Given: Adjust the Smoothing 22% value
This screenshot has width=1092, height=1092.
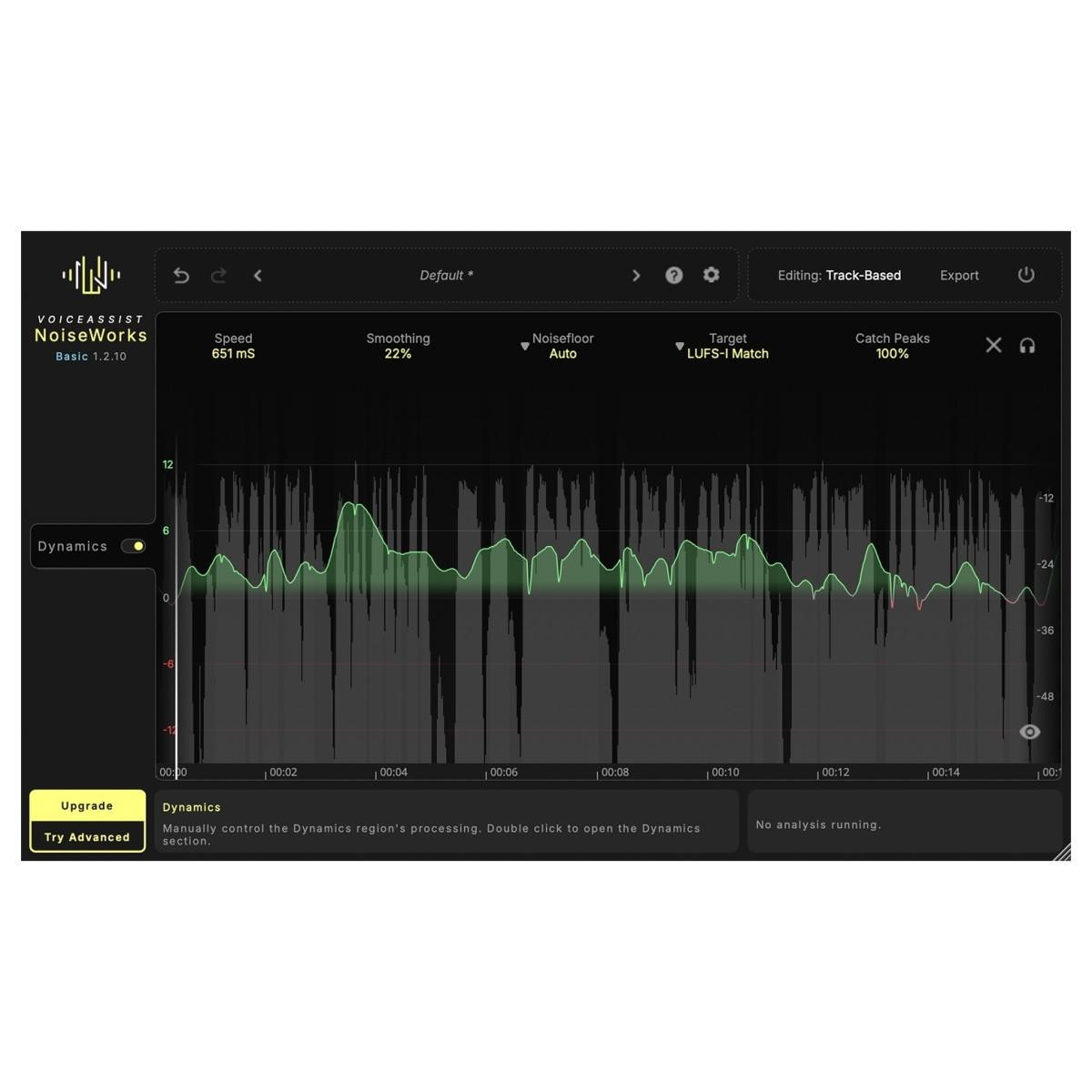Looking at the screenshot, I should pyautogui.click(x=399, y=354).
